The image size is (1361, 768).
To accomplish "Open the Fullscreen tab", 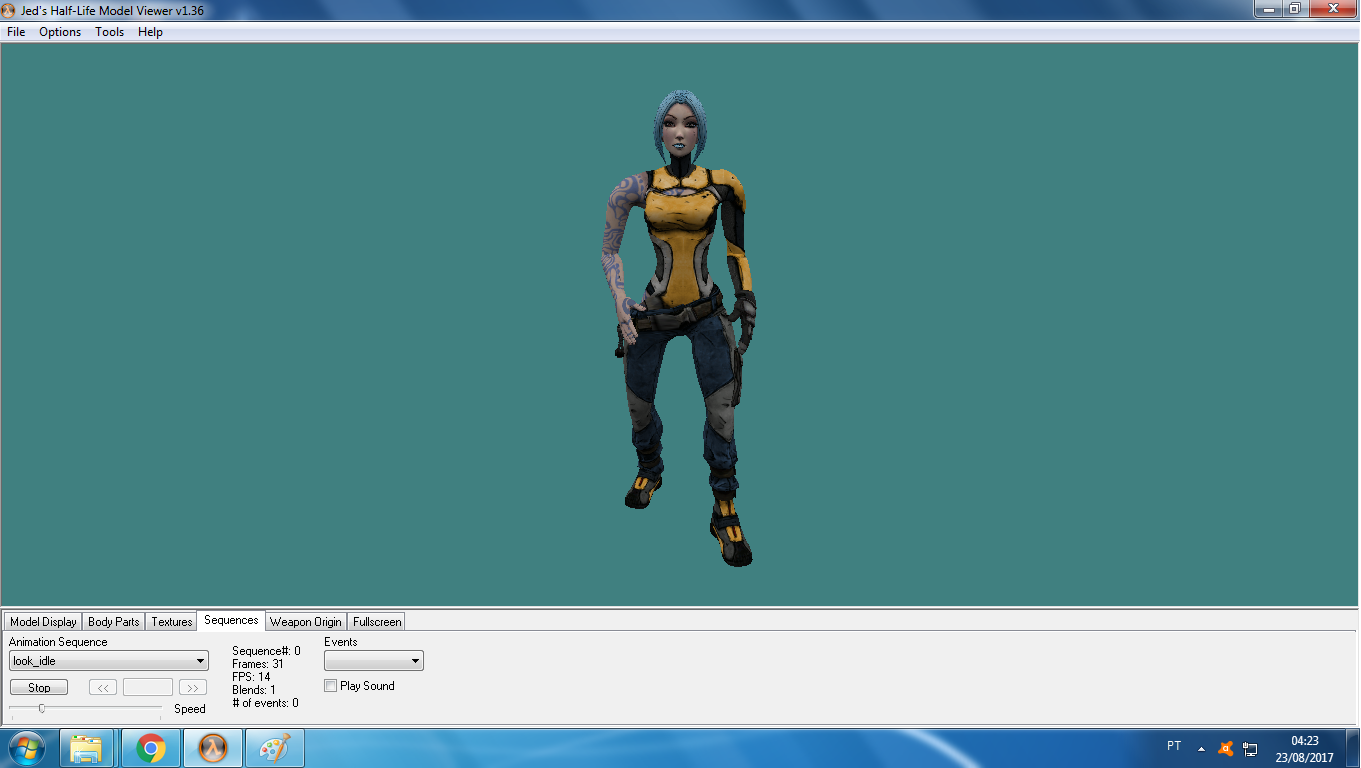I will pos(377,621).
